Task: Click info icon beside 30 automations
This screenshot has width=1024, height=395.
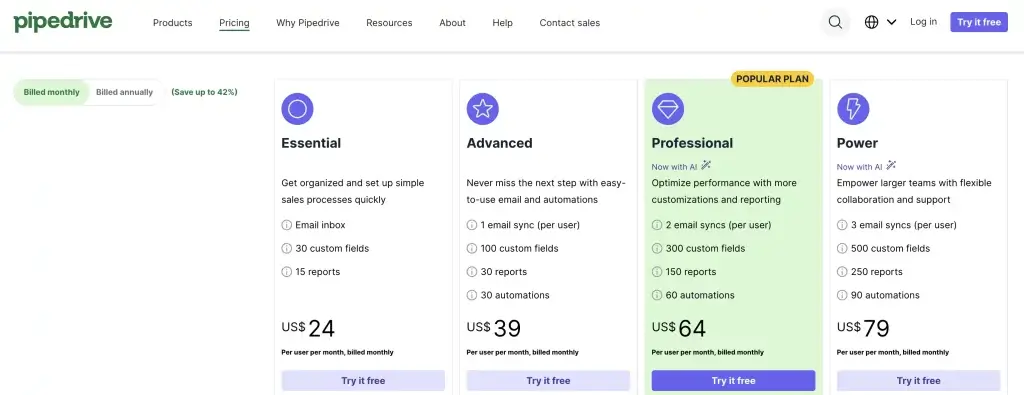Action: tap(472, 296)
